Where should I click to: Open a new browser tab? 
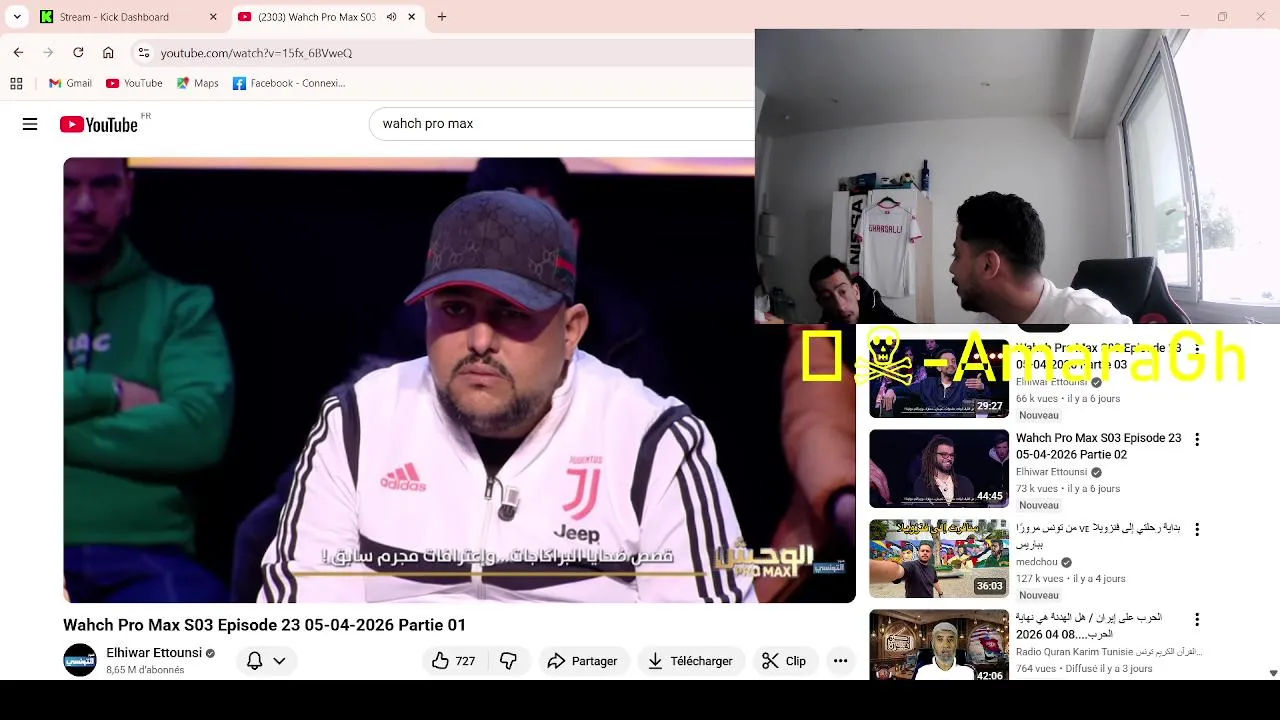point(442,17)
